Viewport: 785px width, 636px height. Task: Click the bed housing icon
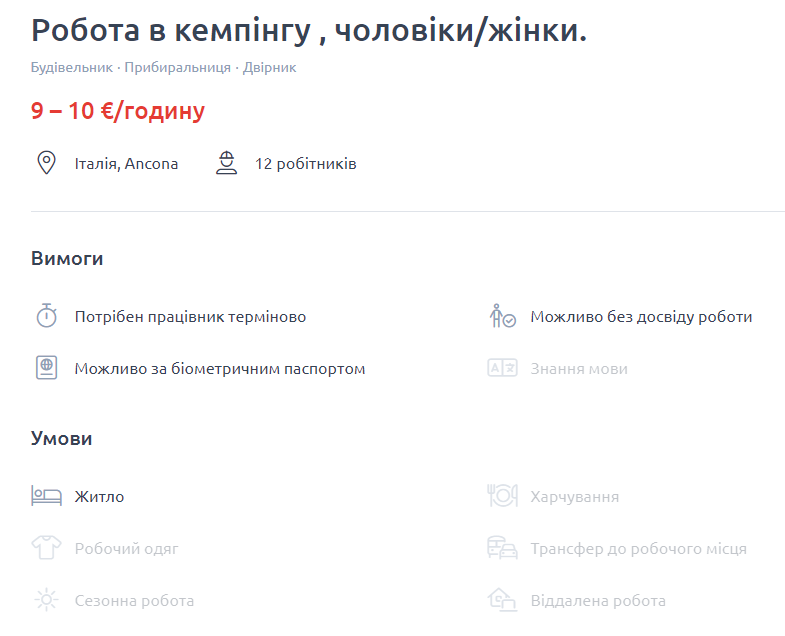pos(46,495)
